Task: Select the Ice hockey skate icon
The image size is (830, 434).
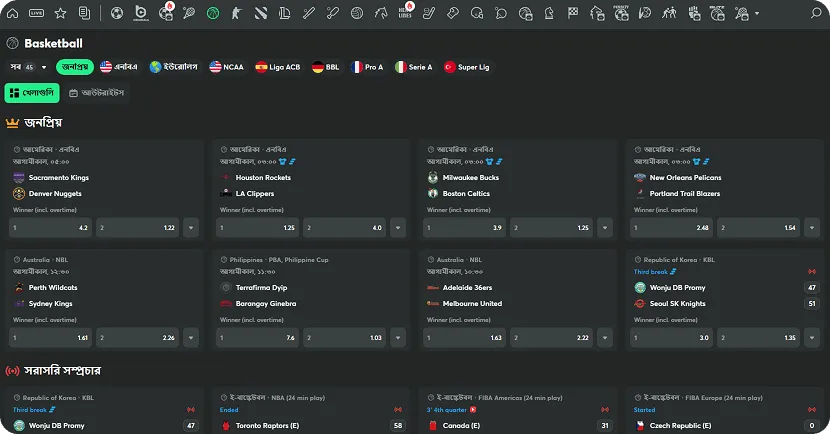Action: tap(429, 13)
